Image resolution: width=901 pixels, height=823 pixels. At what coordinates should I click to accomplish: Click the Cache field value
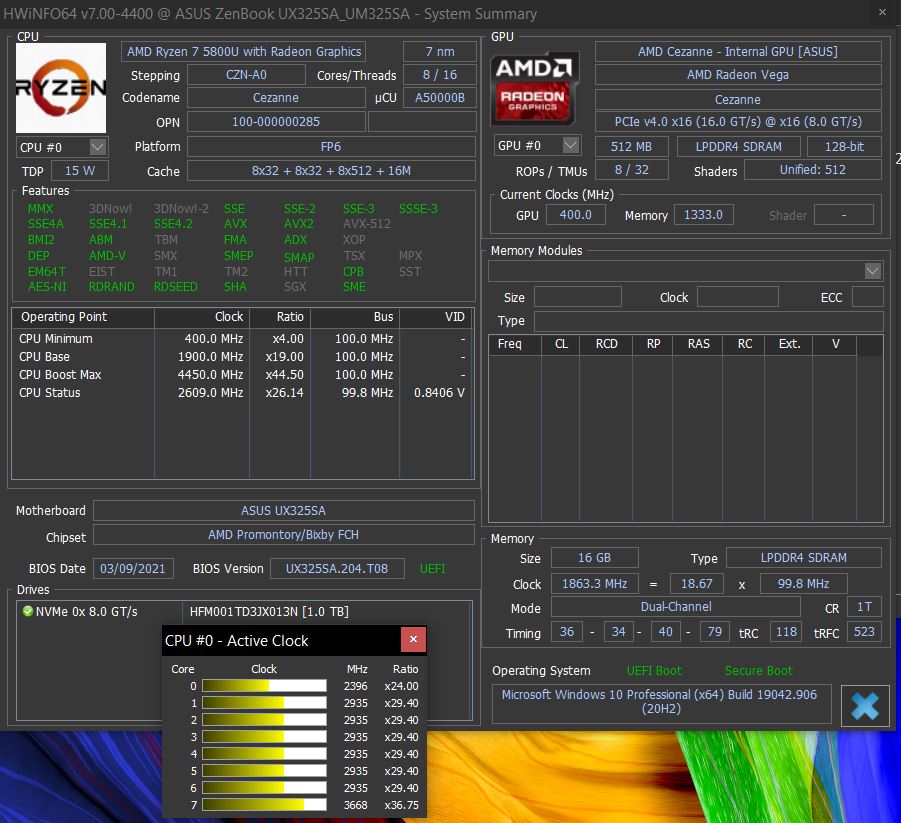(x=331, y=171)
